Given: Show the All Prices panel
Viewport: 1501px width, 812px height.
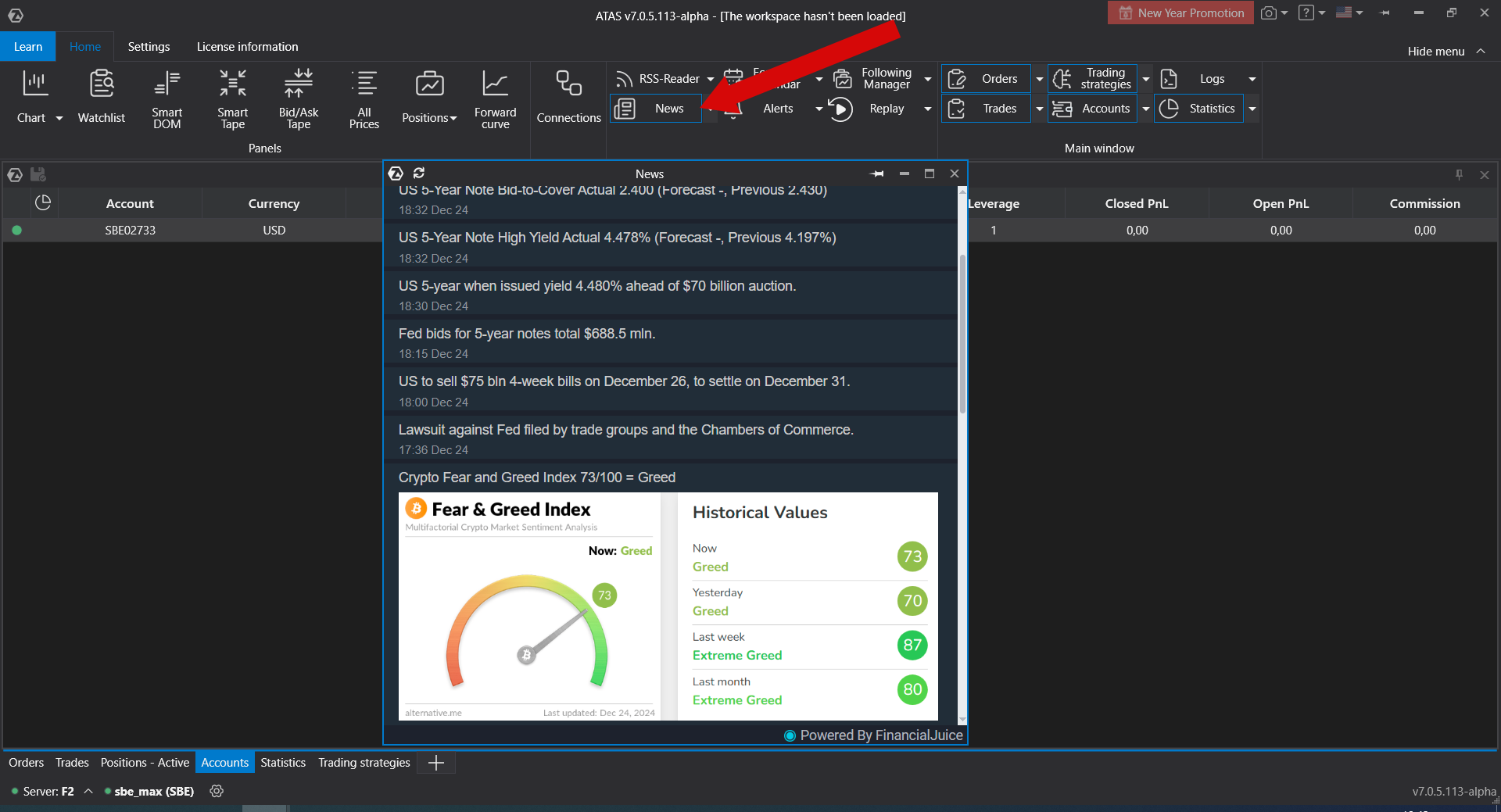Looking at the screenshot, I should 364,98.
